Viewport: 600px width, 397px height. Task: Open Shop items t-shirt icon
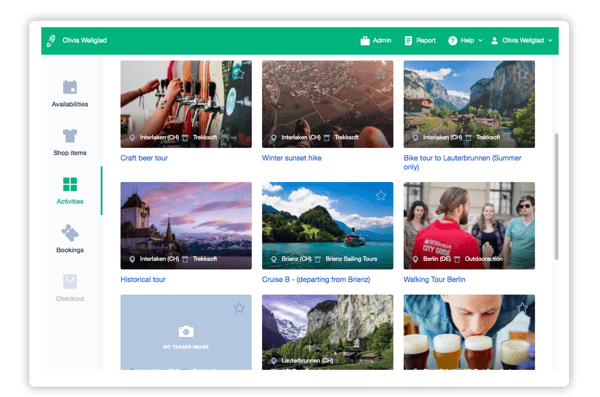click(70, 136)
